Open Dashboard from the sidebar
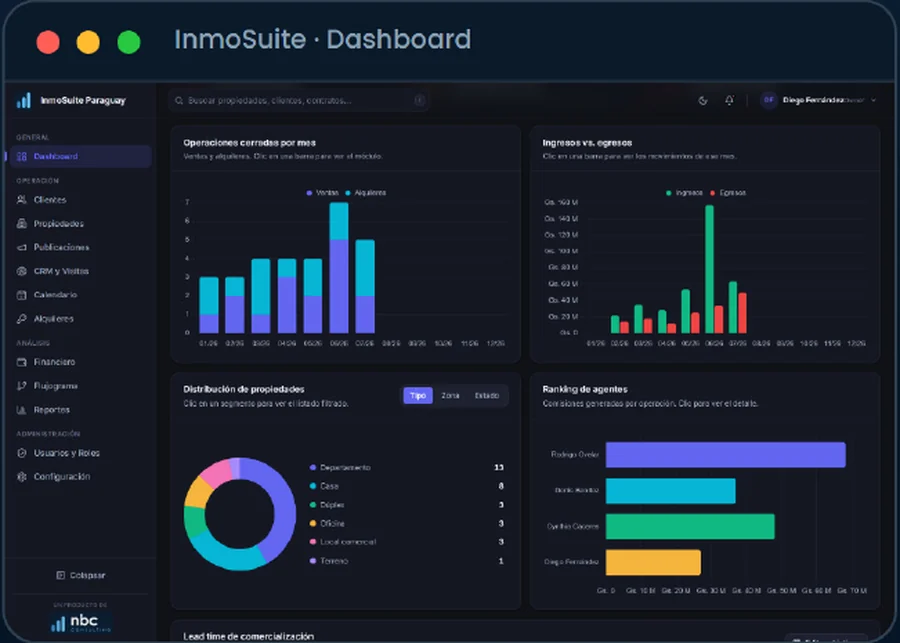This screenshot has width=900, height=643. coord(81,156)
